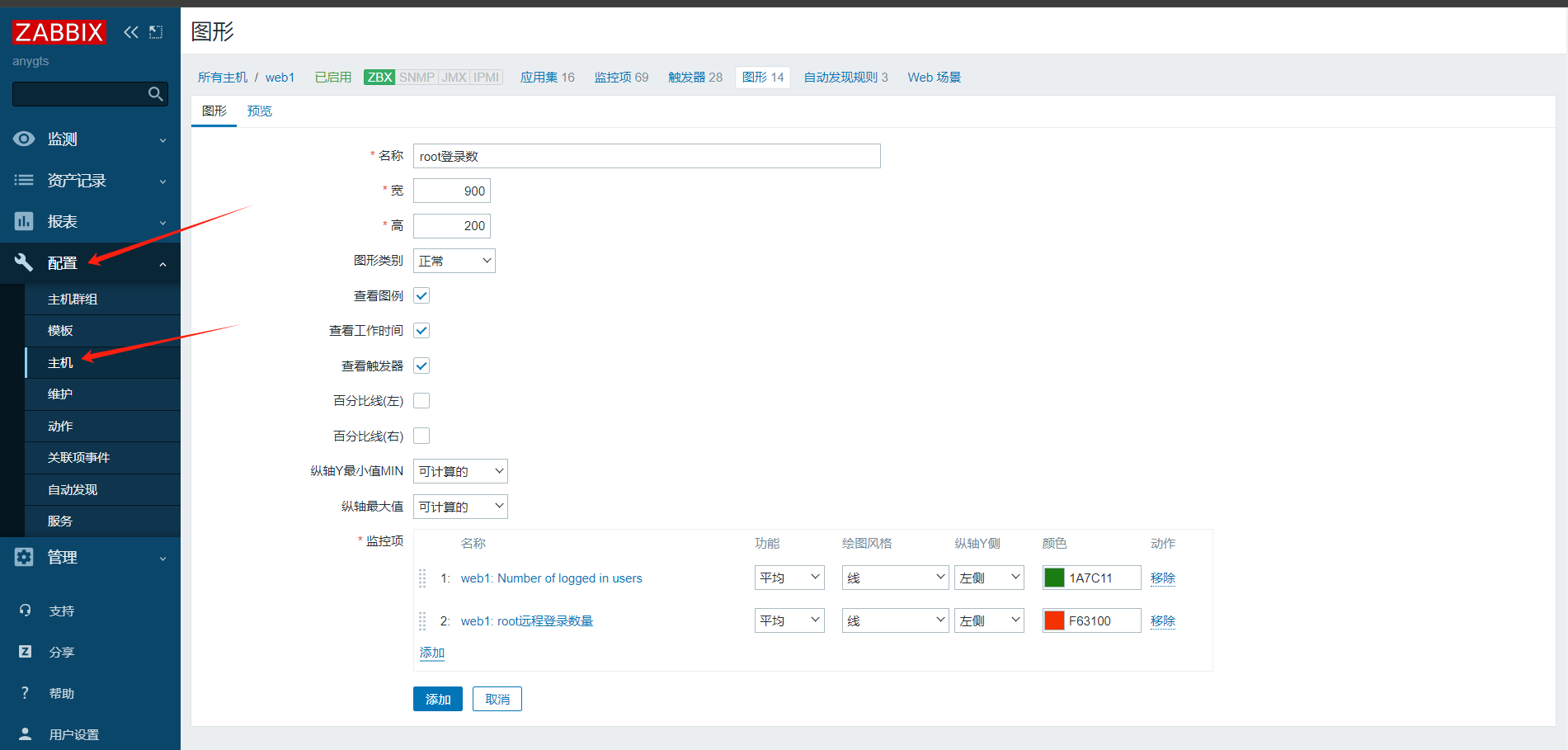The width and height of the screenshot is (1568, 750).
Task: Collapse the sidebar with double-chevron icon
Action: 130,32
